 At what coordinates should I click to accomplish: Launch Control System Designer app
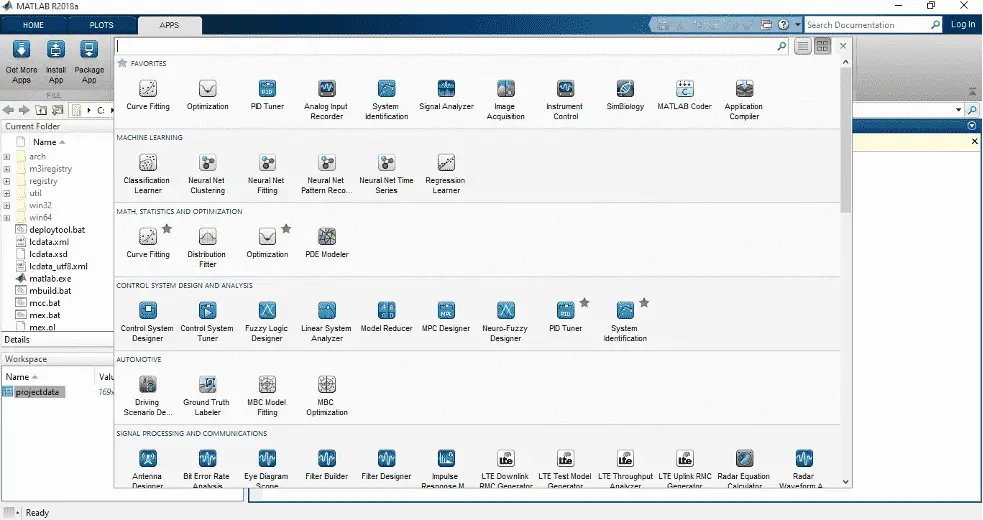click(147, 322)
